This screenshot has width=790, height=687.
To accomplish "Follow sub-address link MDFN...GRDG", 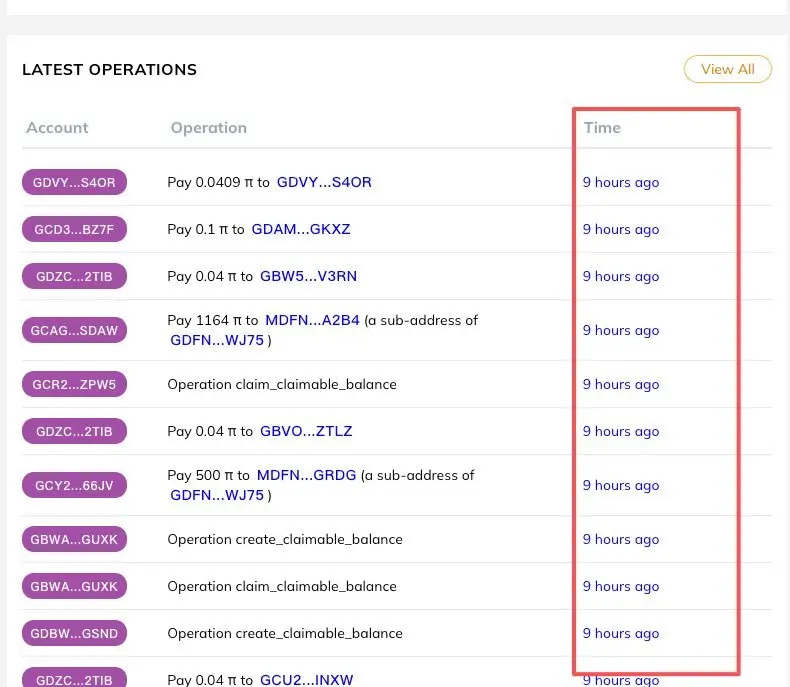I will 306,475.
